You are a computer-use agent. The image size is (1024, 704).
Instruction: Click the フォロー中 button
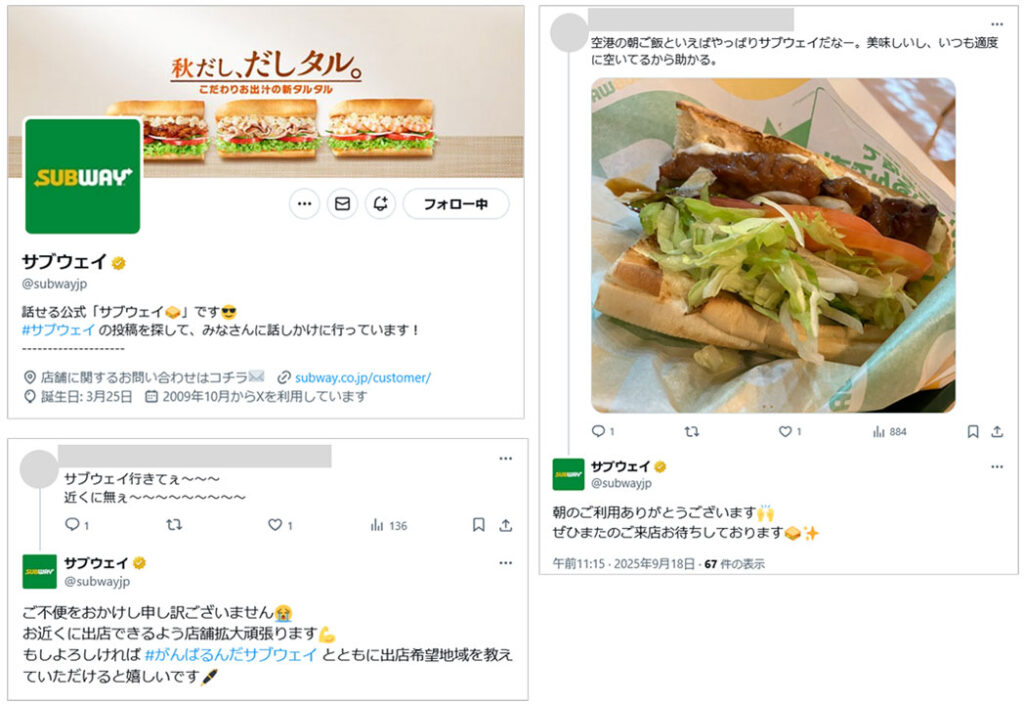point(456,204)
